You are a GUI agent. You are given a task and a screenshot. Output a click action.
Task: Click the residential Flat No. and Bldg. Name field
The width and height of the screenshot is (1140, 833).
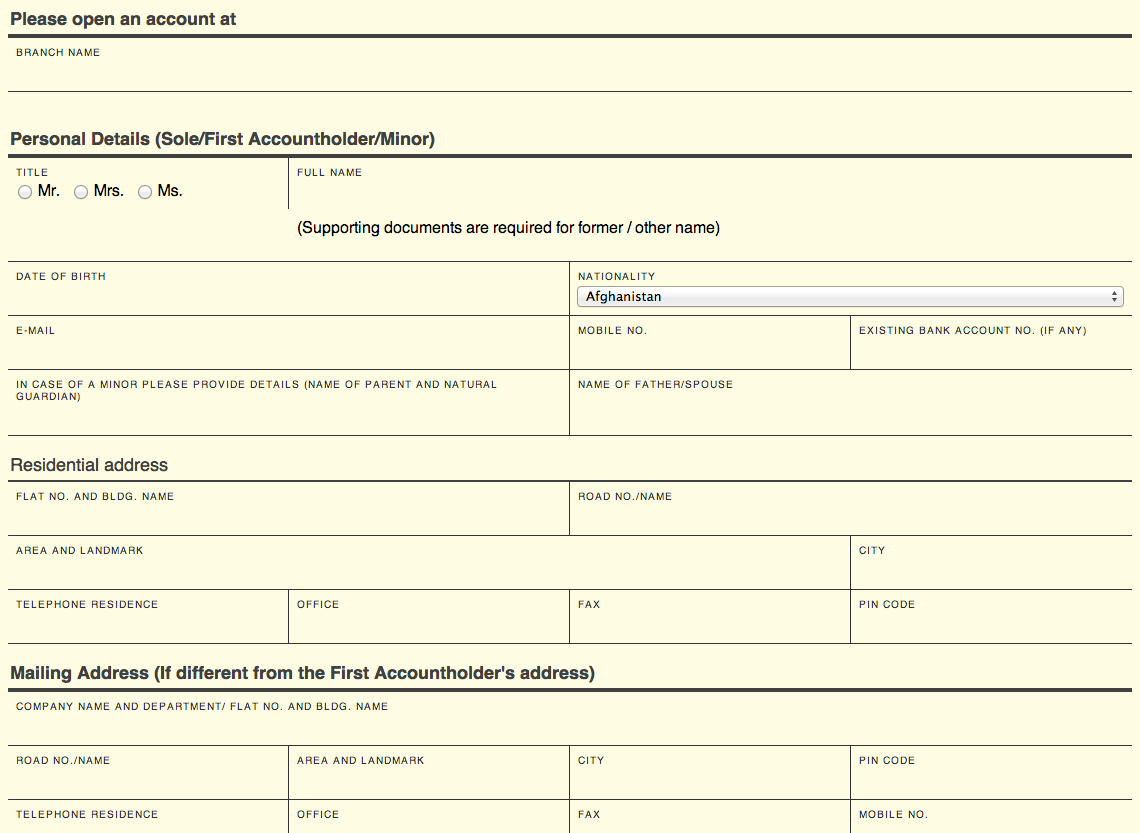click(x=288, y=518)
